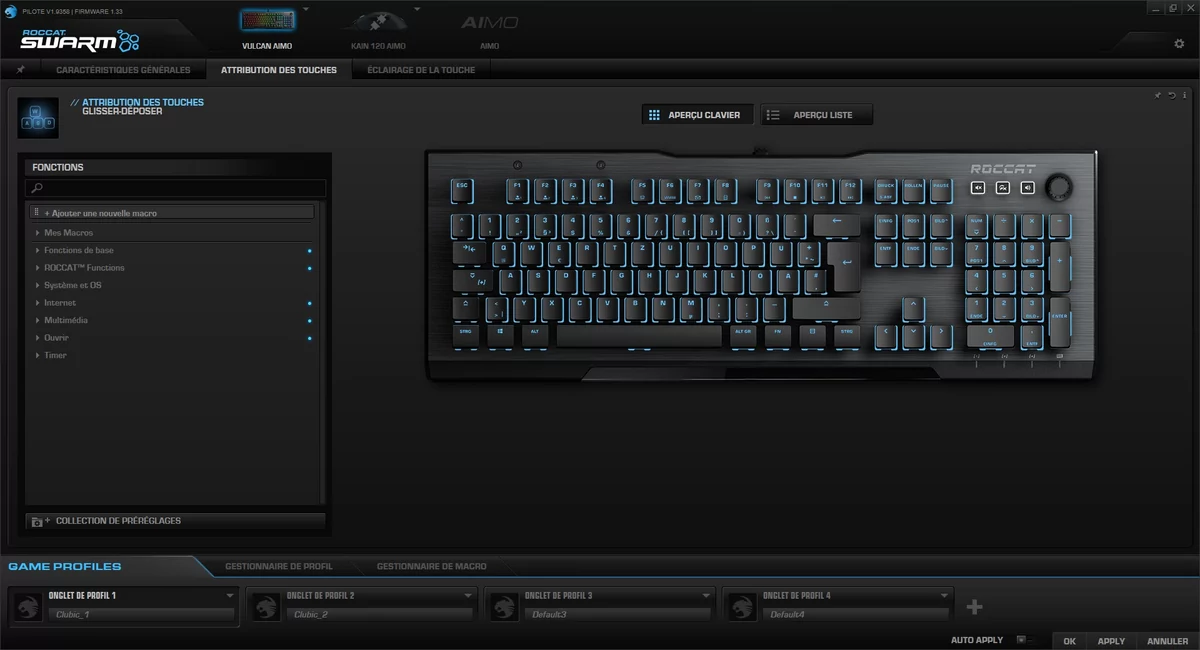Click the pin icon left of Caractéristiques Générales
1200x650 pixels.
tap(21, 70)
